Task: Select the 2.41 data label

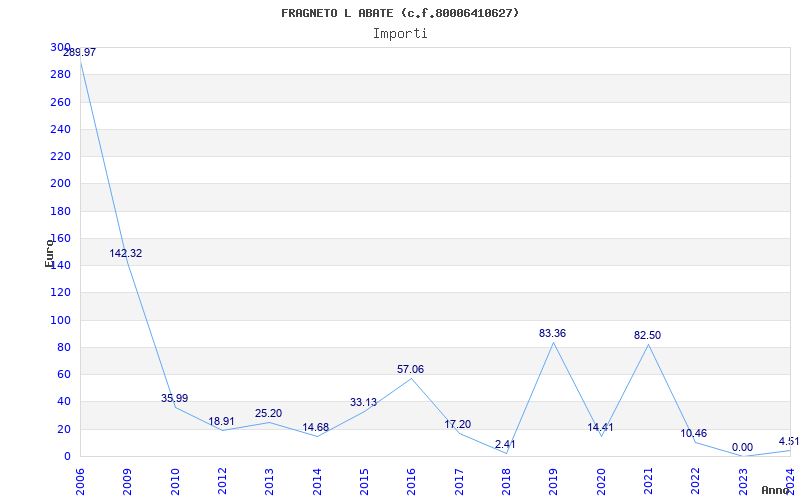Action: [505, 444]
